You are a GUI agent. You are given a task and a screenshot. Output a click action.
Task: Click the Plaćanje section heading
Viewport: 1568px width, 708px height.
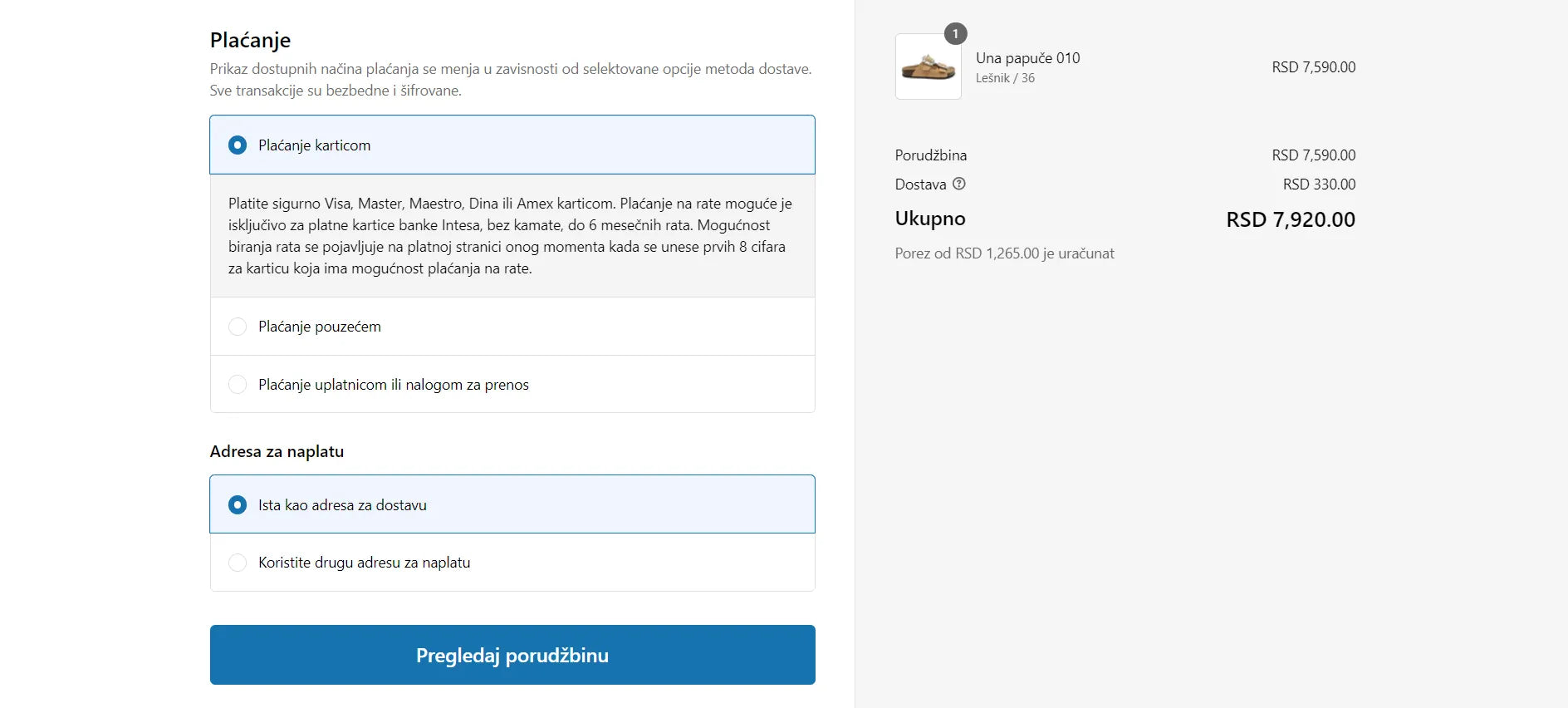click(x=250, y=40)
